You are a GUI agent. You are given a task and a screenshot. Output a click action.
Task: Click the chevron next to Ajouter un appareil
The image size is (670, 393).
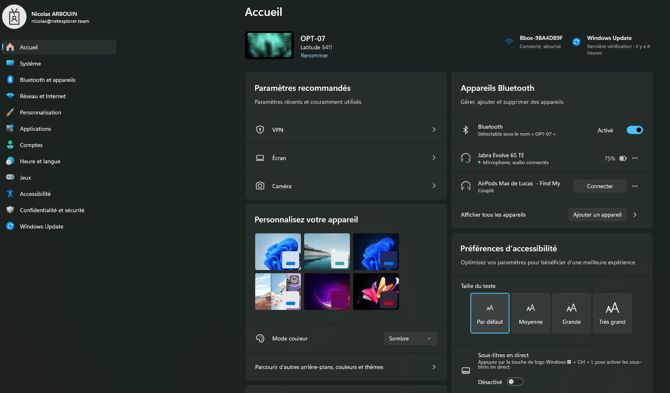pyautogui.click(x=635, y=214)
